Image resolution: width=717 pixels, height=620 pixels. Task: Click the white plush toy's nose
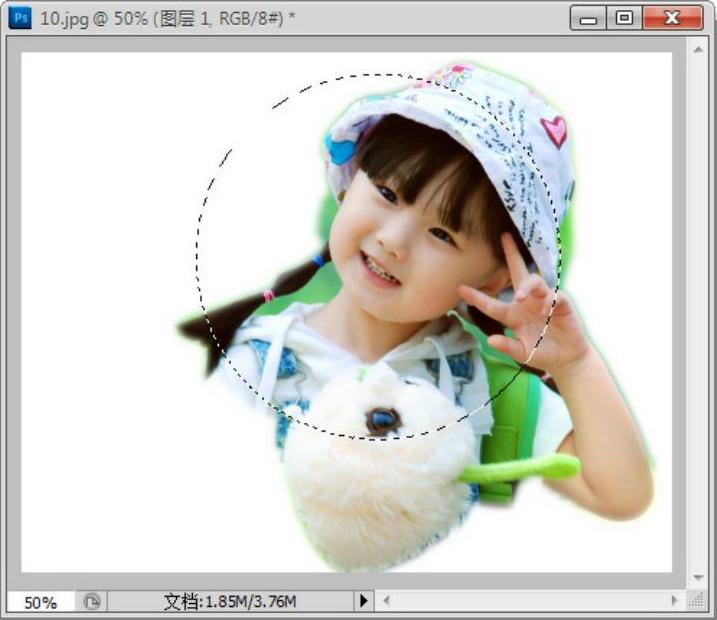click(382, 420)
